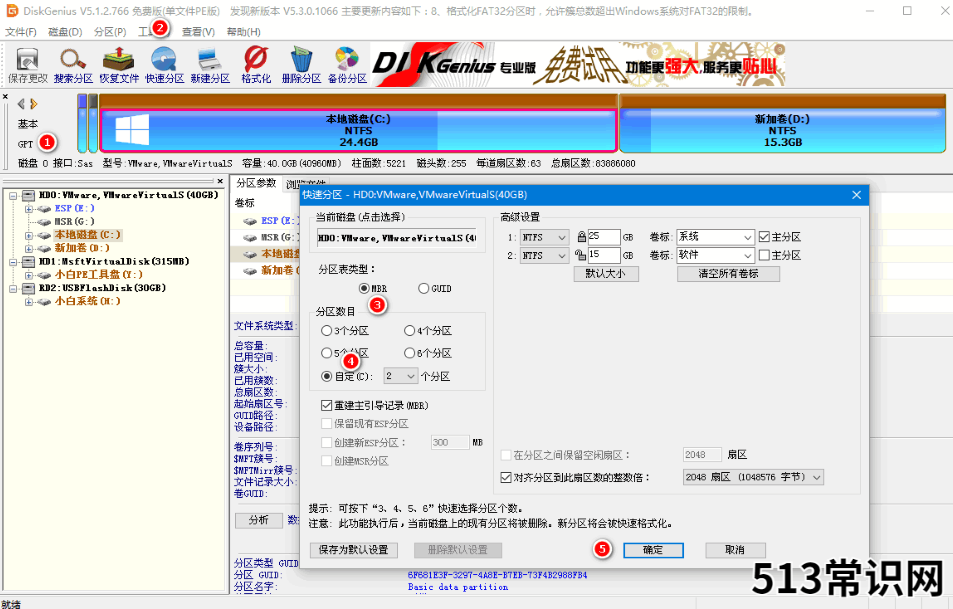Close the left tree panel with its x
Viewport: 953px width, 609px height.
[220, 181]
